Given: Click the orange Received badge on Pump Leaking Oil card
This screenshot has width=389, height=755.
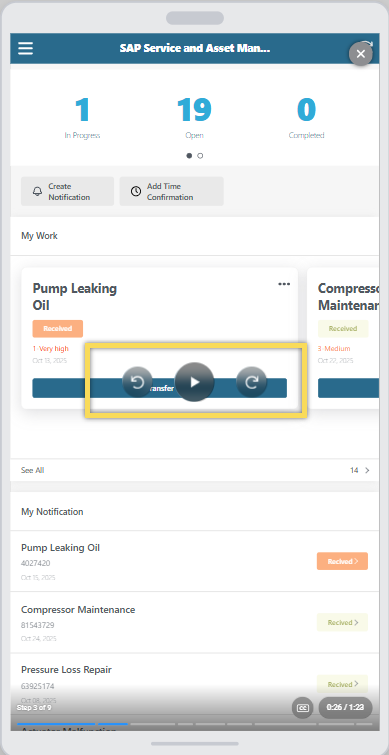Looking at the screenshot, I should [x=58, y=328].
